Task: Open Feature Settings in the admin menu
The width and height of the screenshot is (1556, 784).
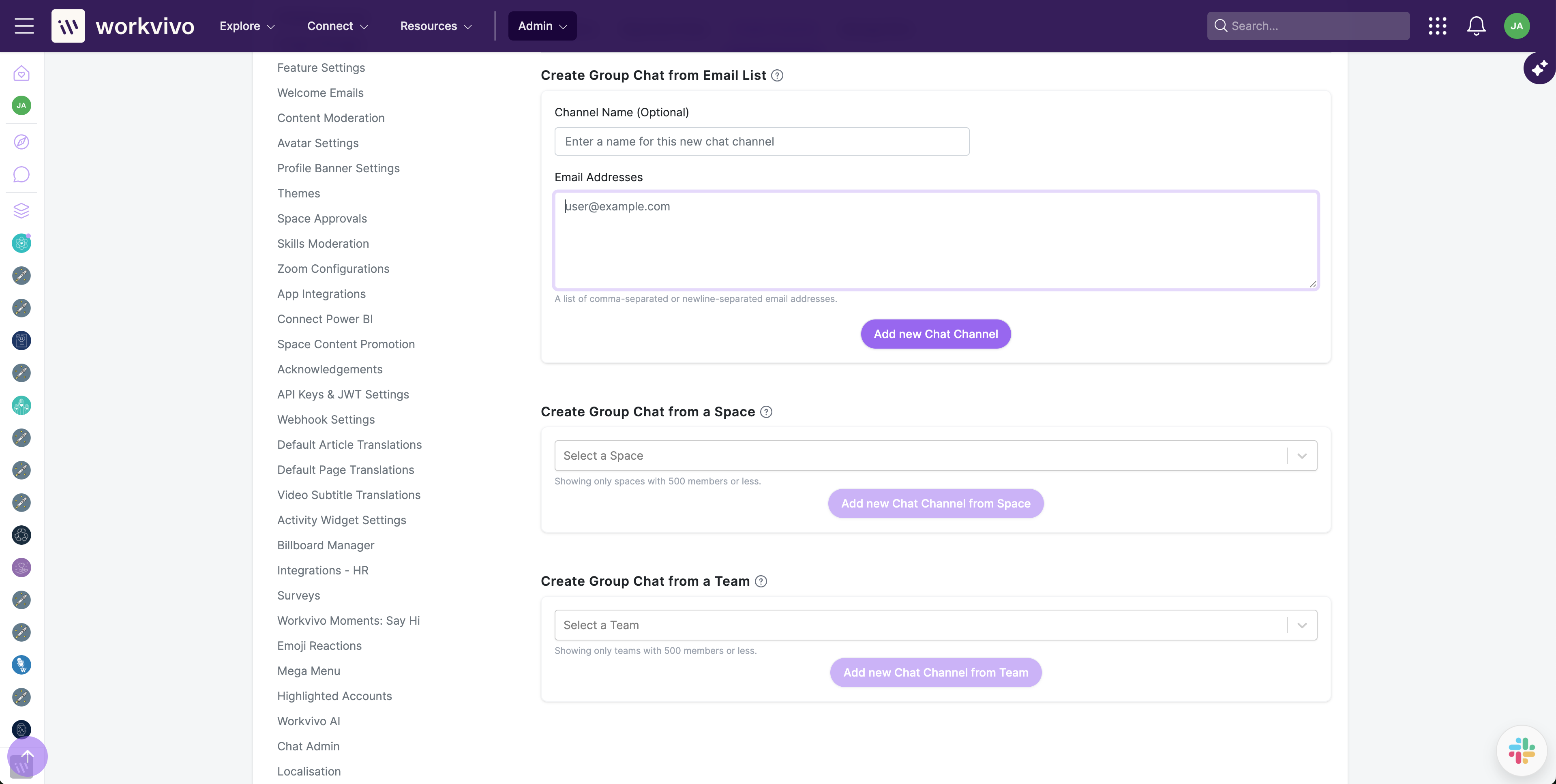Action: coord(321,68)
